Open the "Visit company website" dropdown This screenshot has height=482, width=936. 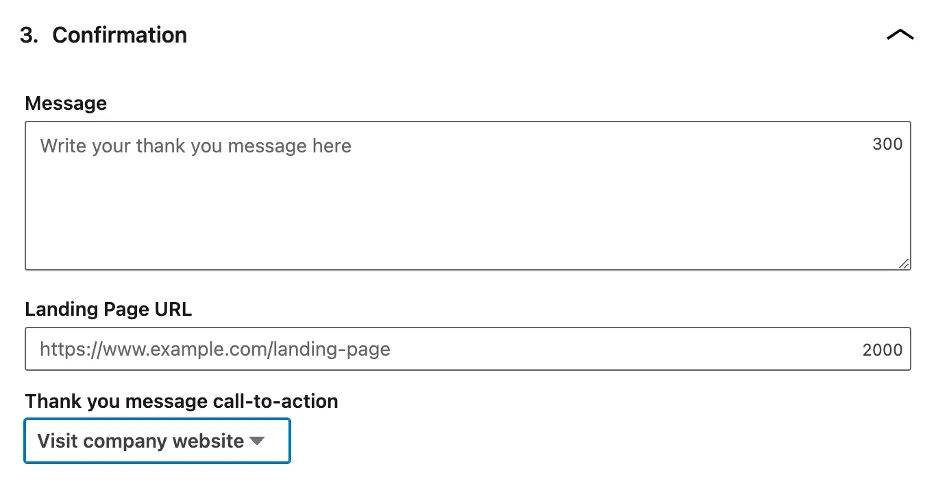point(157,441)
